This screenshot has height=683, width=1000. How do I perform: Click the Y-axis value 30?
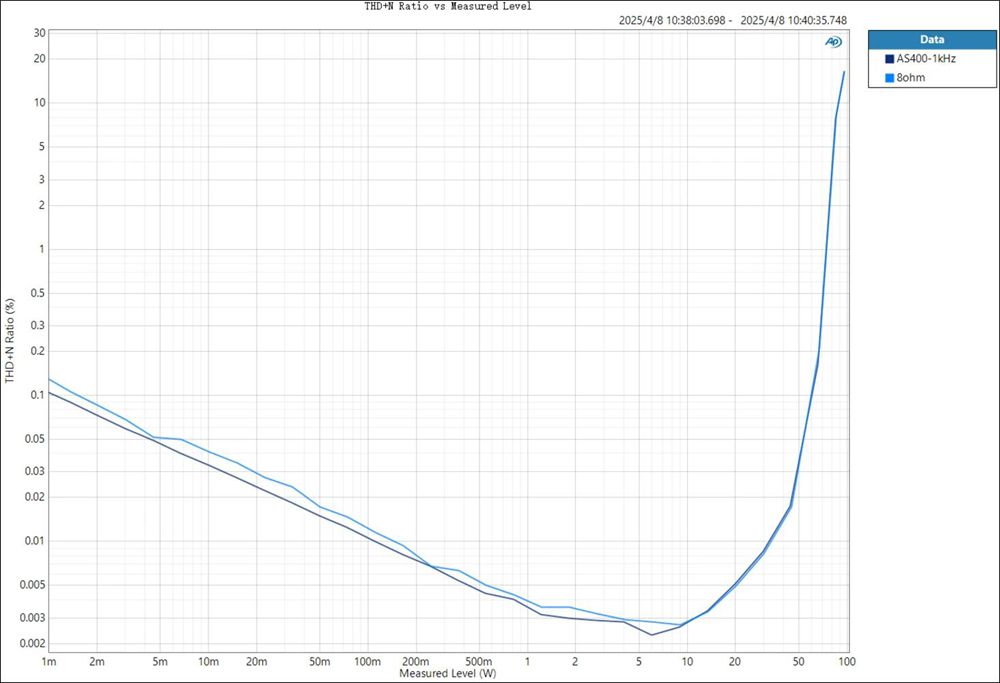(x=40, y=33)
